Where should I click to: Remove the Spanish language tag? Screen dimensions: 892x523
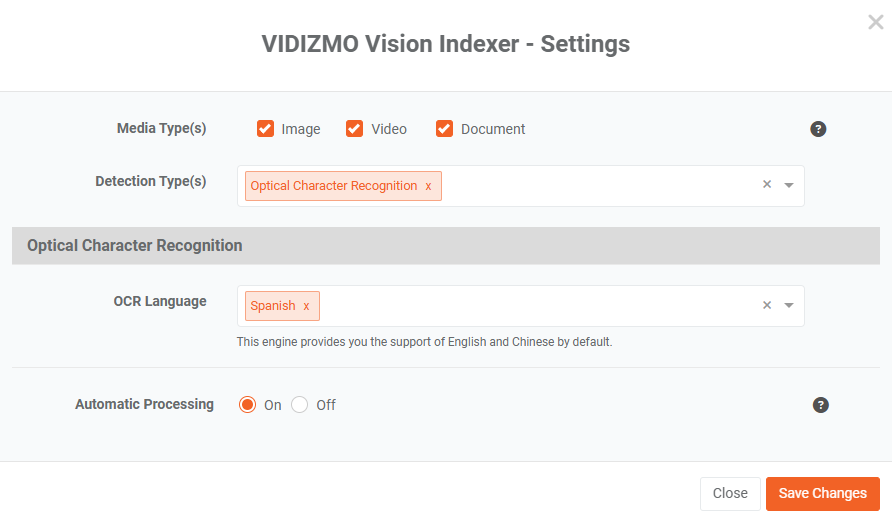point(306,306)
